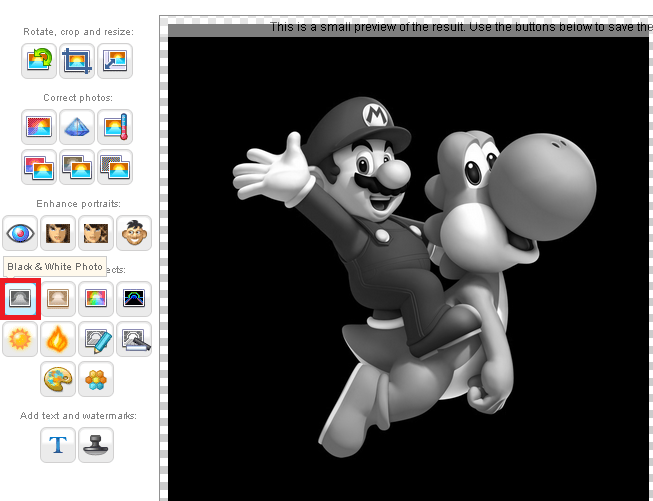Click the 'Enhance portraits:' heading
The width and height of the screenshot is (653, 501).
tap(78, 204)
